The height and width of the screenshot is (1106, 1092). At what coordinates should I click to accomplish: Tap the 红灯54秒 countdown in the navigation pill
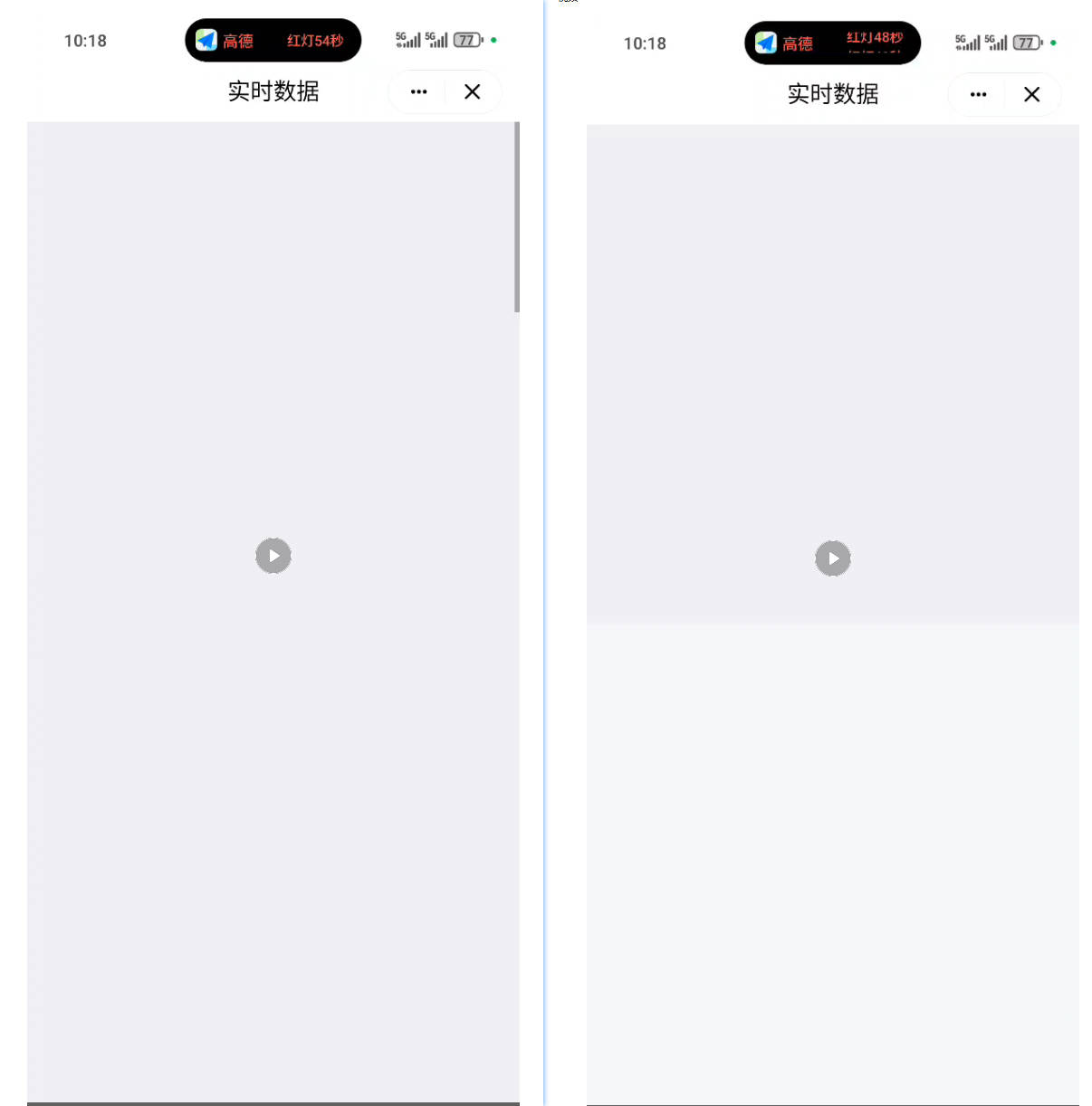click(315, 41)
